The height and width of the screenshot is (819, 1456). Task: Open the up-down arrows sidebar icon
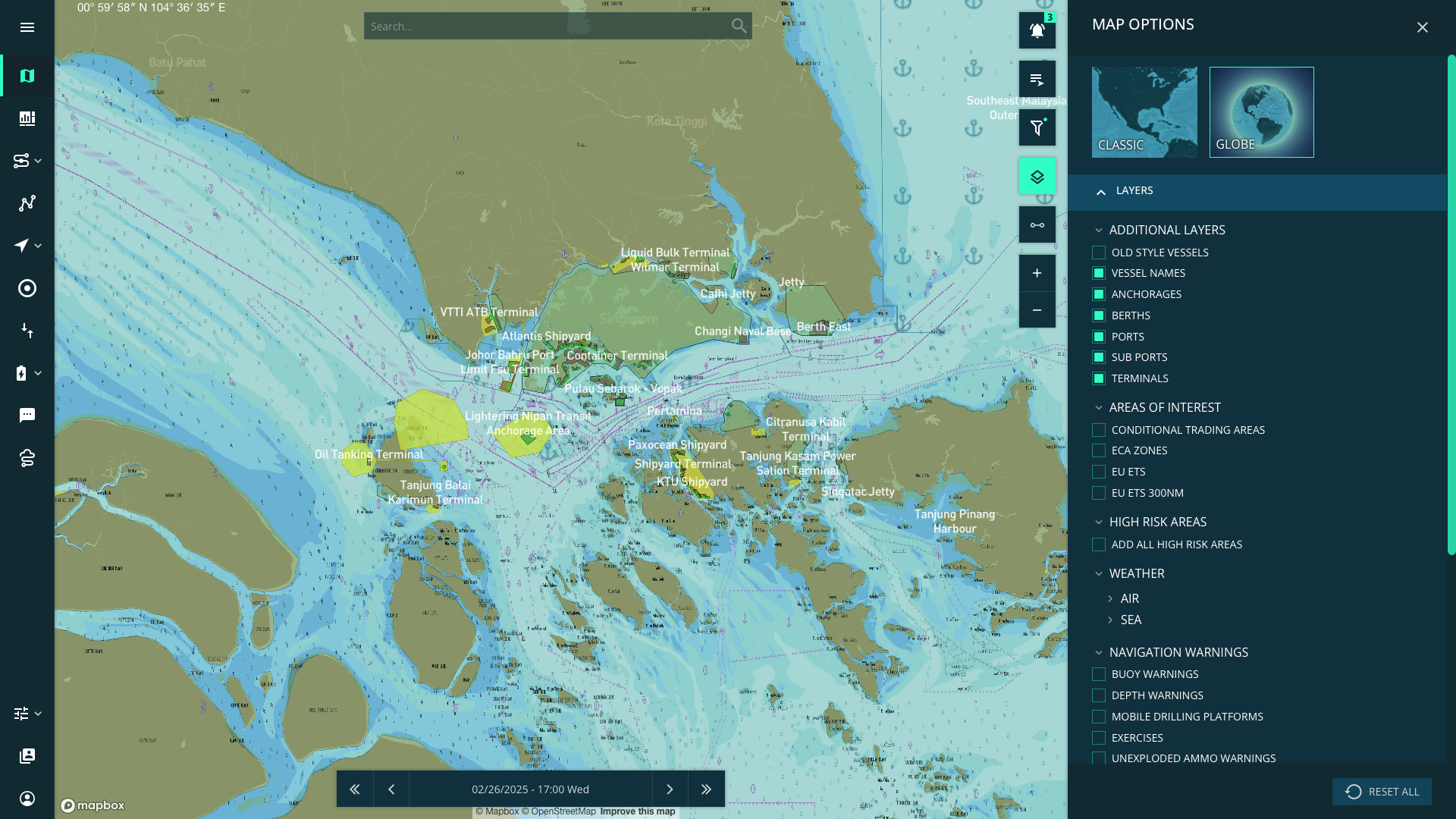pos(27,331)
